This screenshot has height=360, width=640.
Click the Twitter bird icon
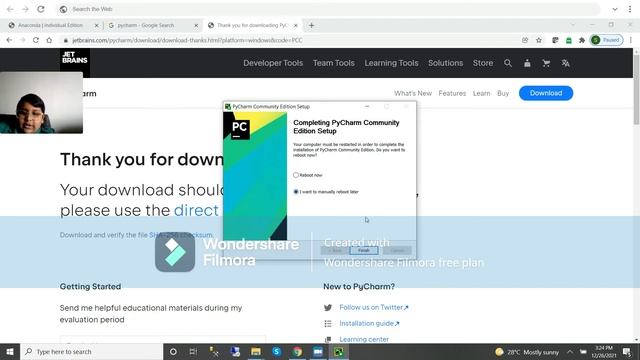pos(328,307)
